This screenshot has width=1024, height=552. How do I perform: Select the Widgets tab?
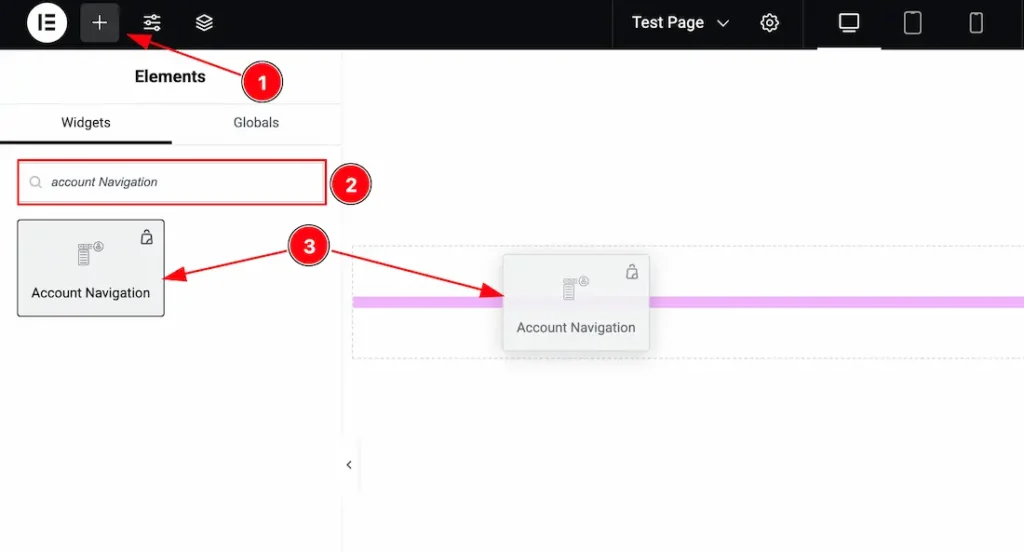coord(86,123)
